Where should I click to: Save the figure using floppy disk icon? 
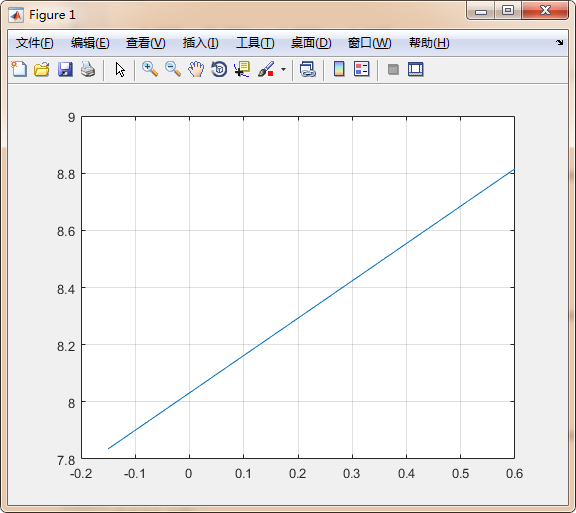click(65, 69)
